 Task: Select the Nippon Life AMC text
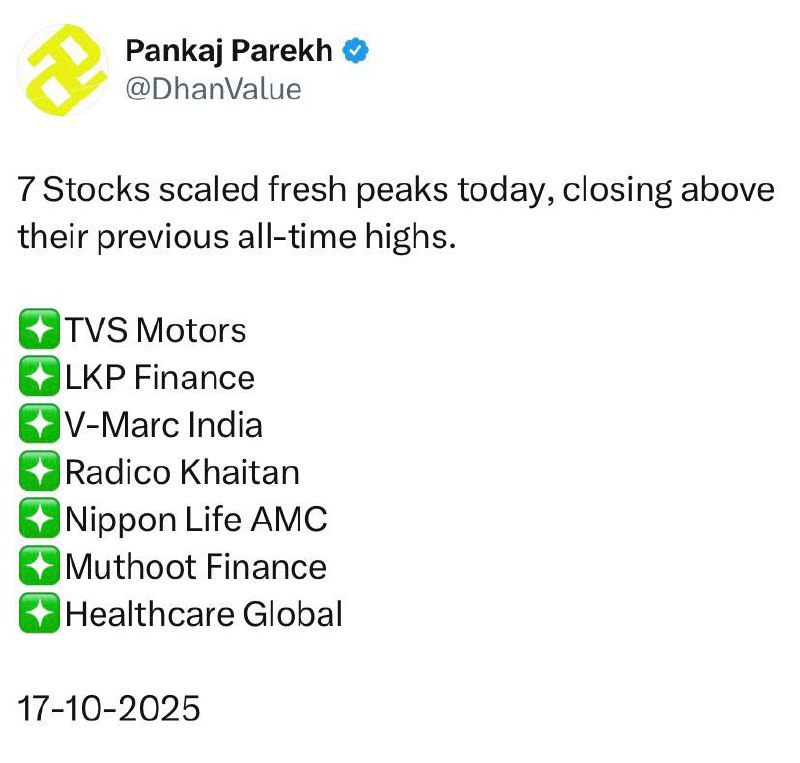click(x=196, y=520)
